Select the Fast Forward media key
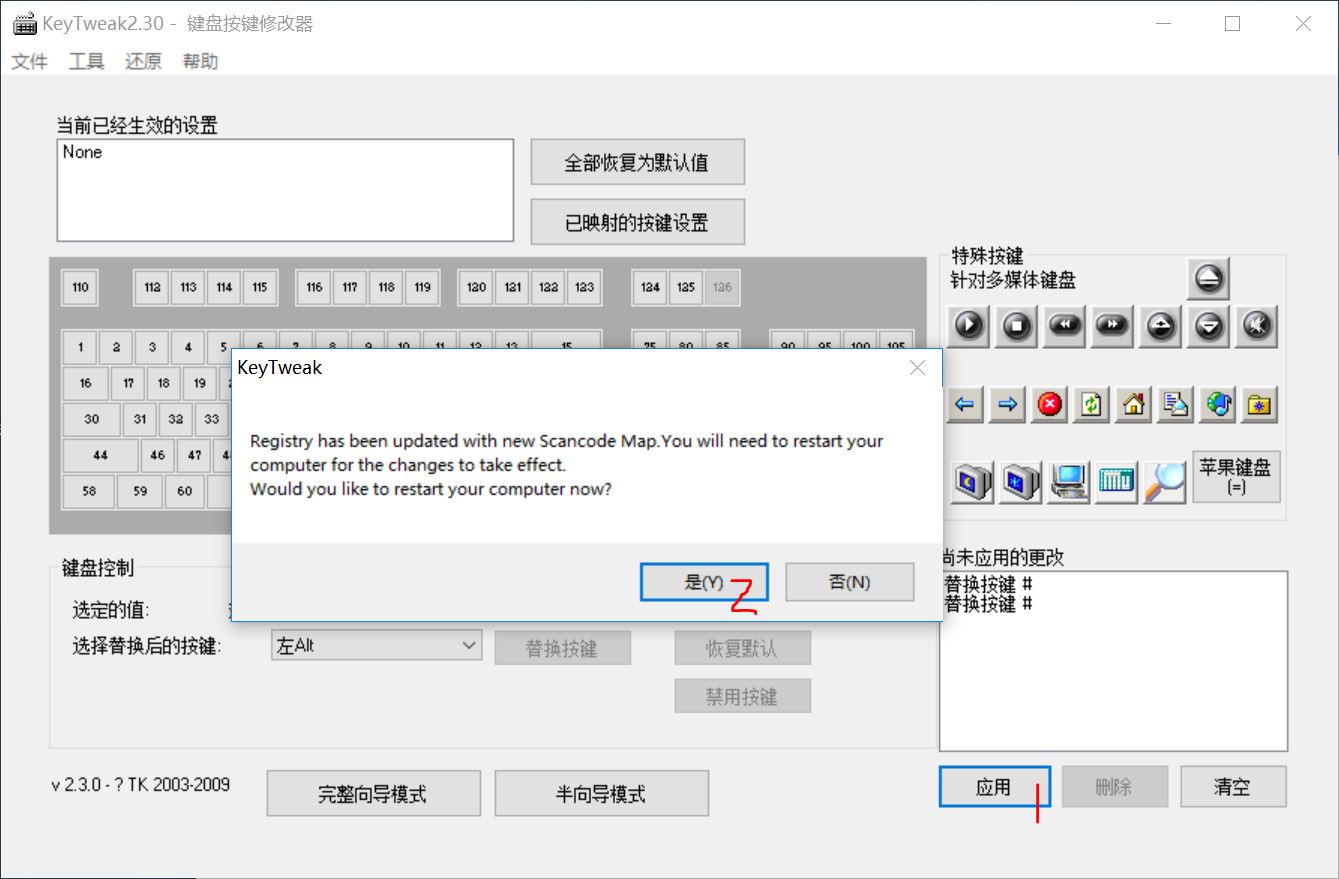 click(1111, 325)
